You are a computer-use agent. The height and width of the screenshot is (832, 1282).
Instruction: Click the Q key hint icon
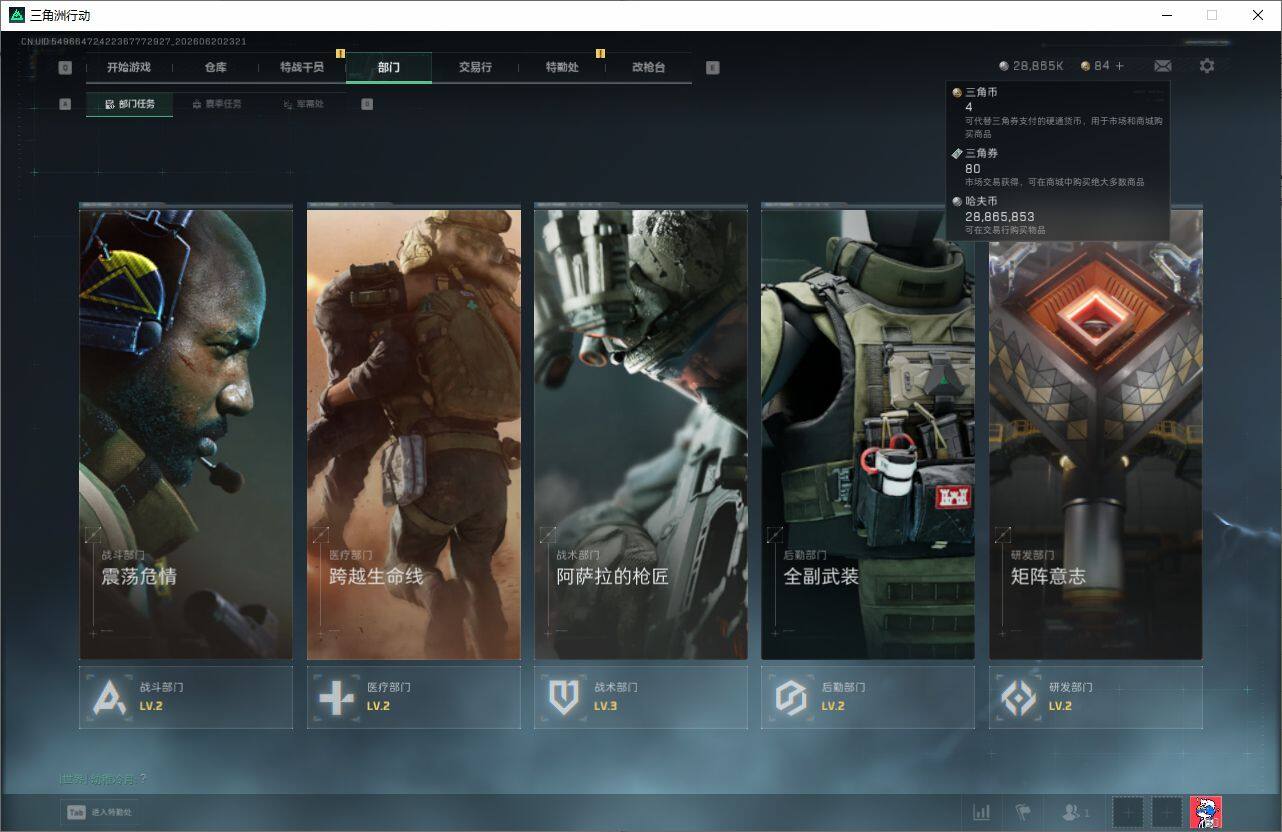pyautogui.click(x=65, y=68)
